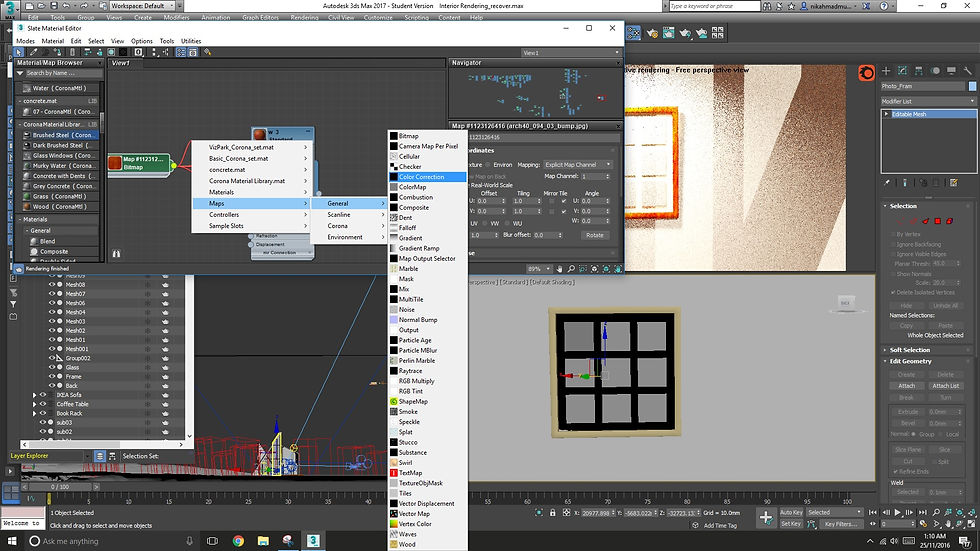The width and height of the screenshot is (980, 551).
Task: Open the Hierarchy command panel icon
Action: (919, 71)
